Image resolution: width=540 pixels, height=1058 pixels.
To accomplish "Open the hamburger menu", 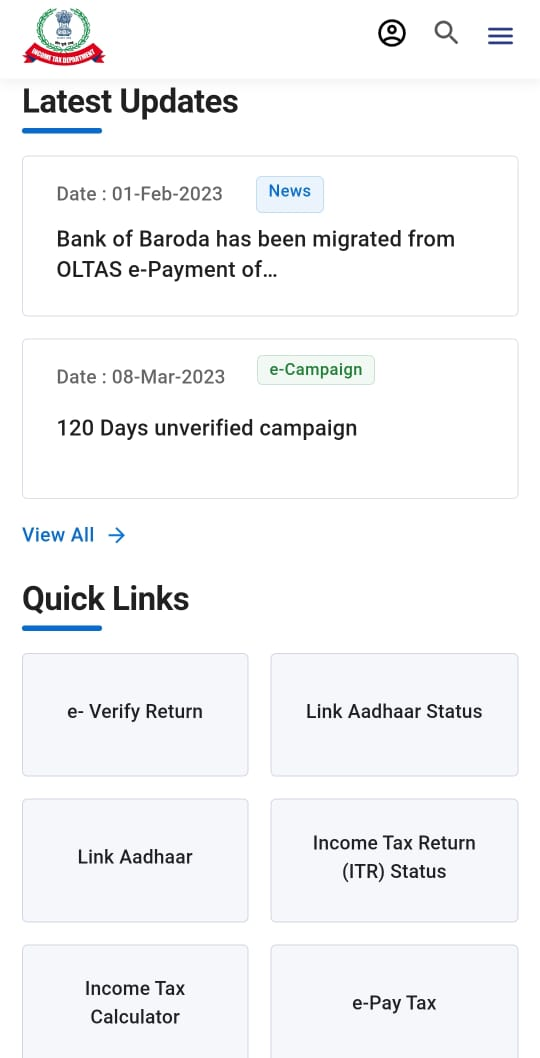I will click(x=500, y=36).
